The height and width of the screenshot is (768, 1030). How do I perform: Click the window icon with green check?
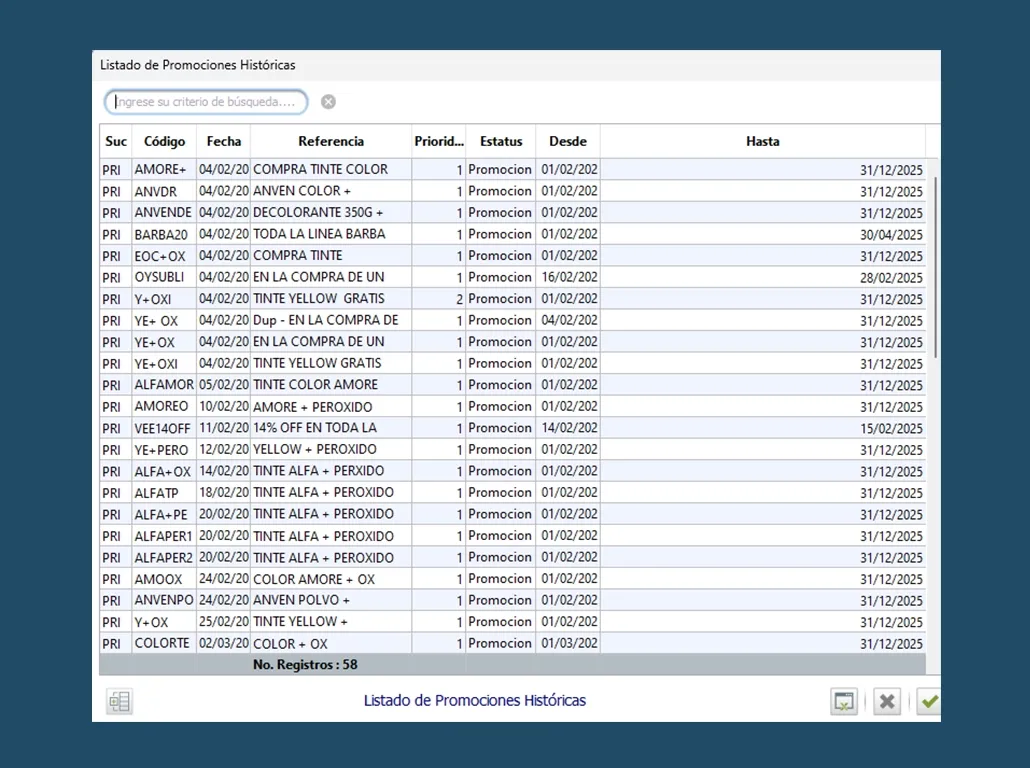point(844,702)
